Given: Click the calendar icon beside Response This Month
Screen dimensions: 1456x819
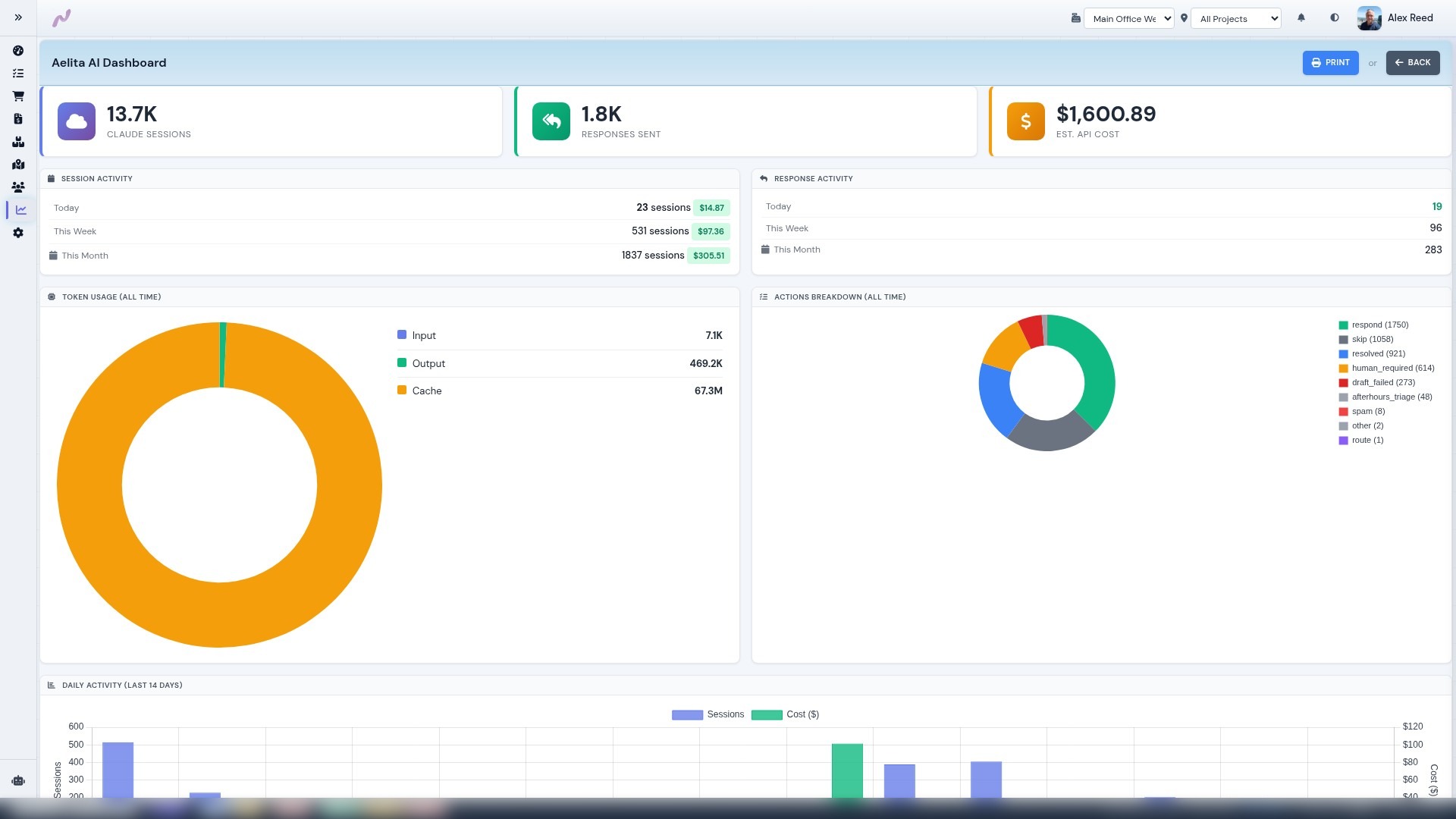Looking at the screenshot, I should 765,249.
